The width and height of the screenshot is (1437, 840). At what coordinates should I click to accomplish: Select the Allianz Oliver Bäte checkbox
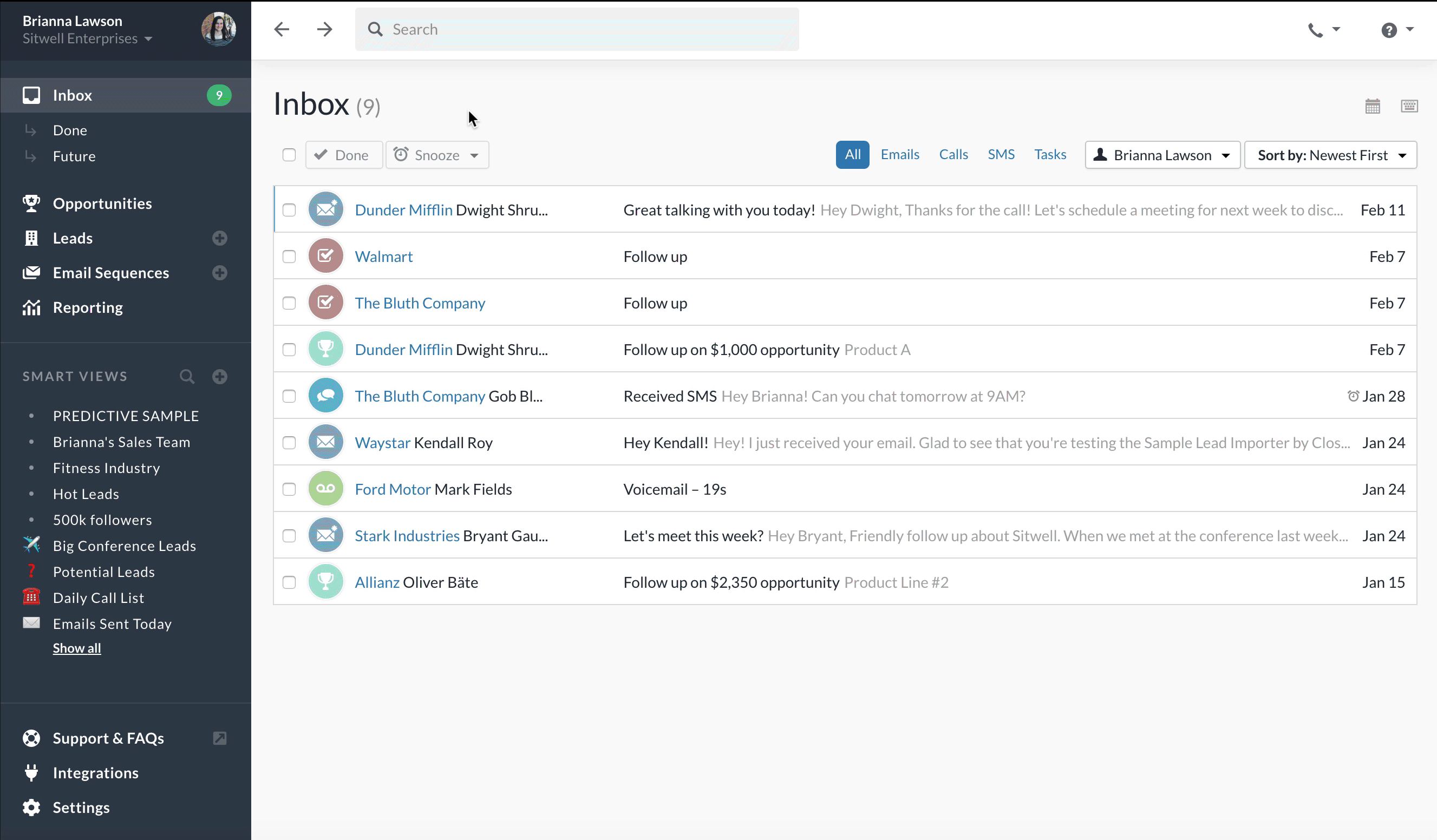(x=289, y=582)
